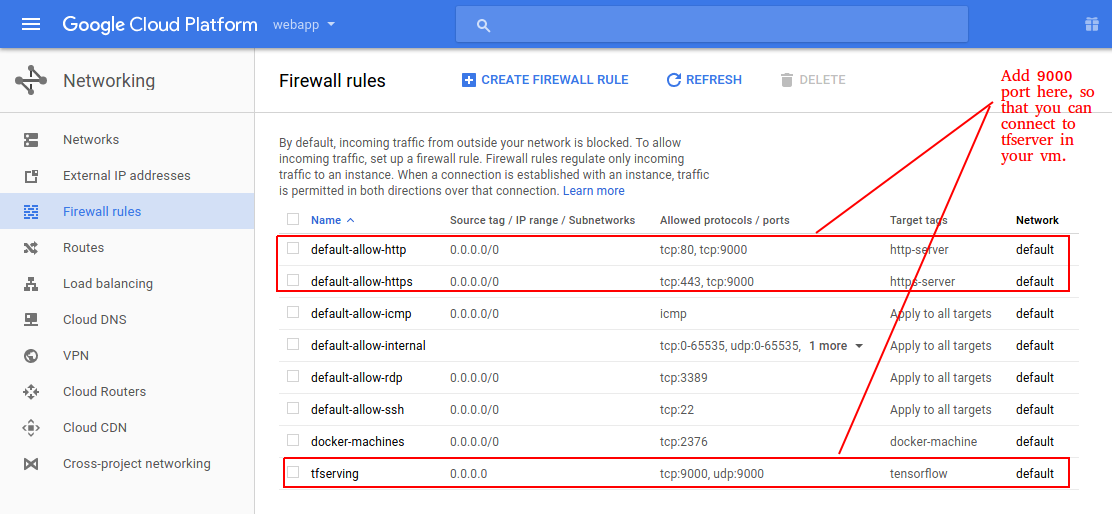Click CREATE FIREWALL RULE button
Image resolution: width=1112 pixels, height=514 pixels.
click(x=545, y=80)
